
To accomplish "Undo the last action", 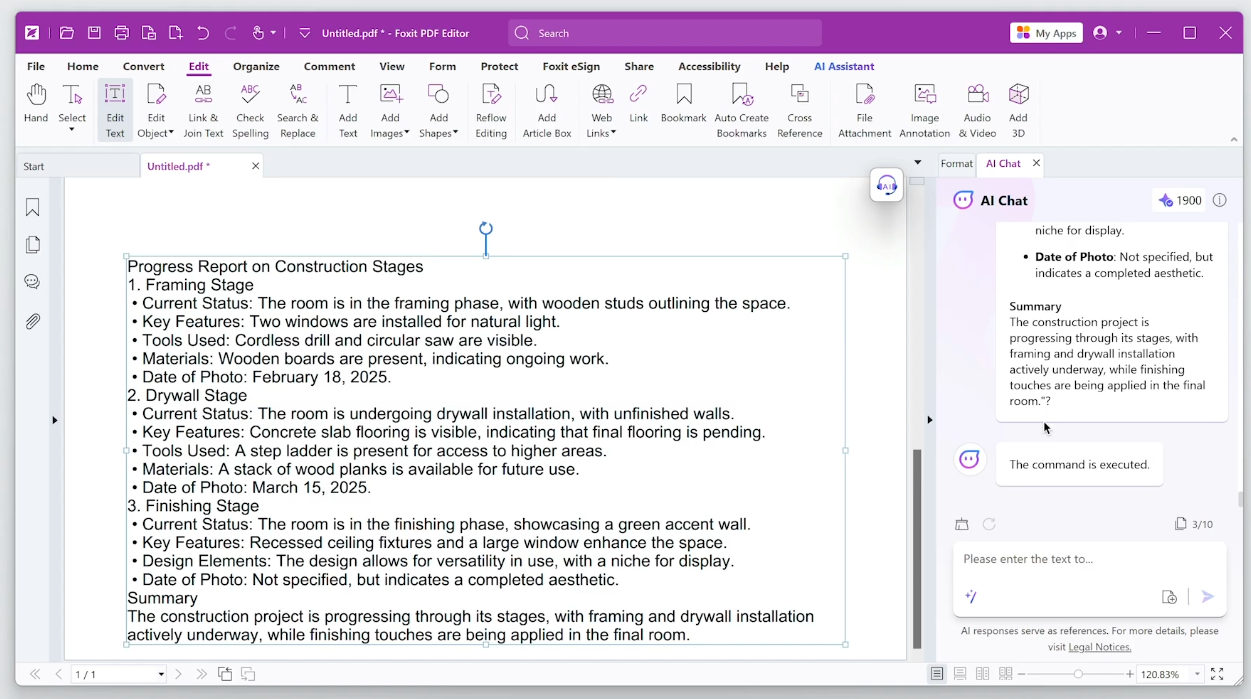I will click(203, 33).
